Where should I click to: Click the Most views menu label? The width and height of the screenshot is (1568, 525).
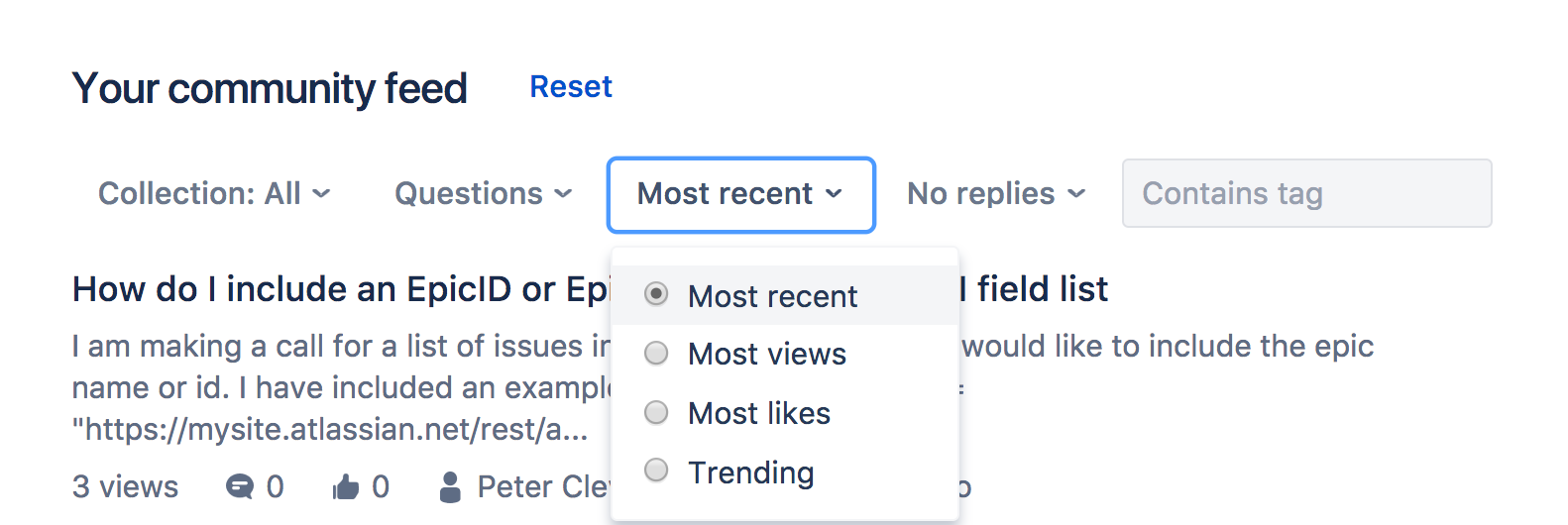[767, 354]
